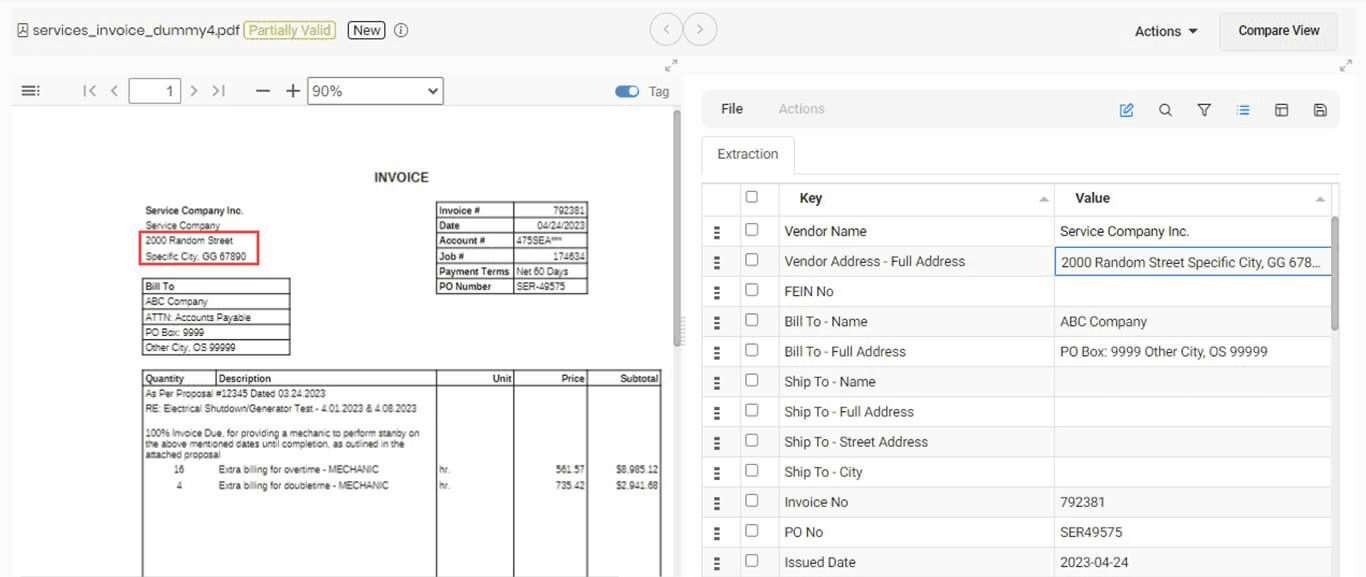Check the FEIN No row checkbox
This screenshot has width=1366, height=577.
pyautogui.click(x=752, y=290)
